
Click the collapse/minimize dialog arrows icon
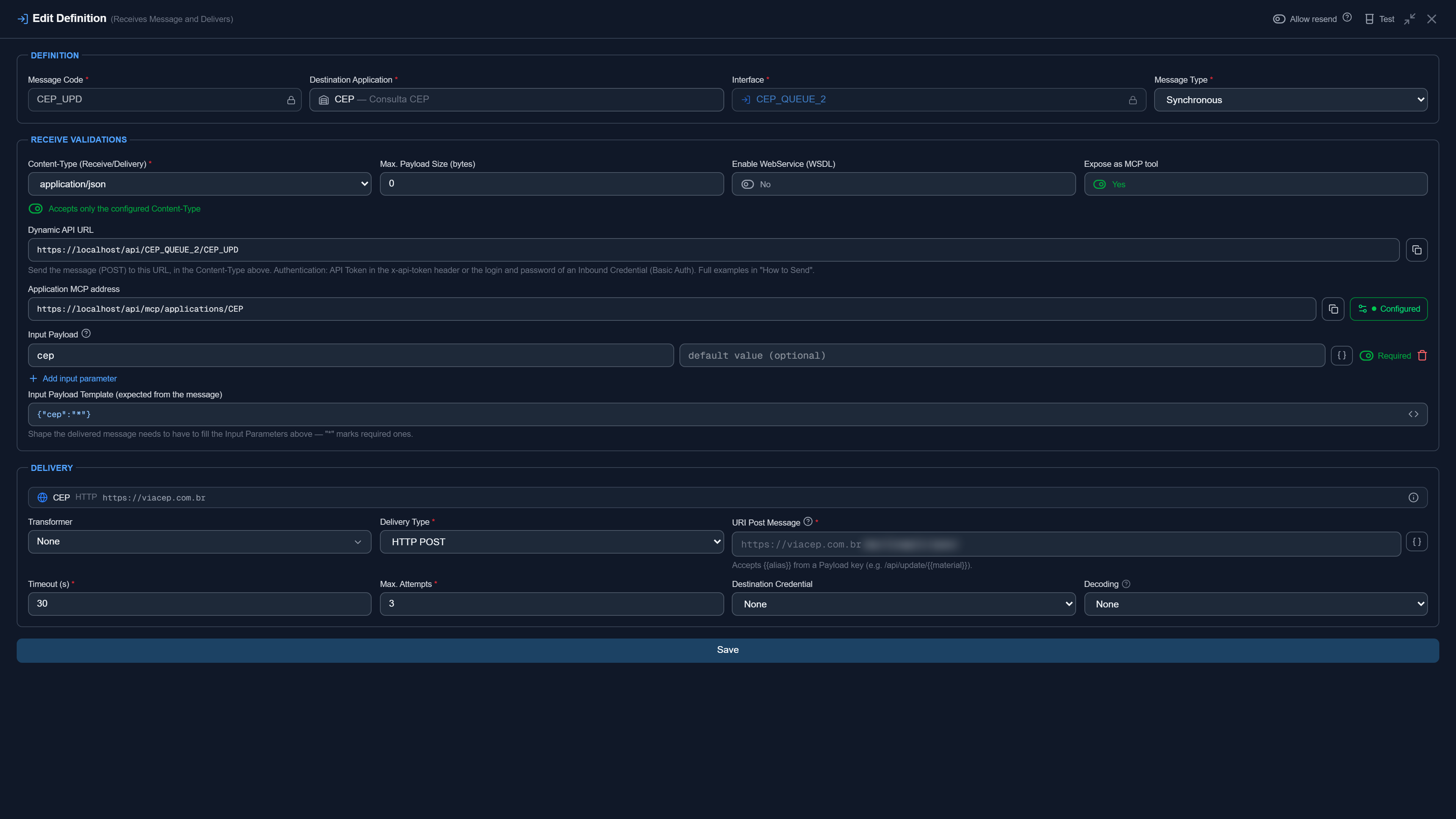(1410, 19)
